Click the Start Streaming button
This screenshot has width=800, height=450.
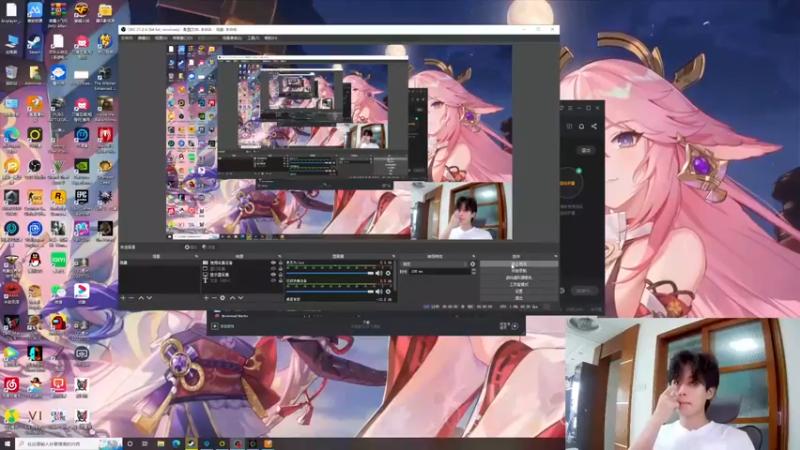[x=519, y=264]
